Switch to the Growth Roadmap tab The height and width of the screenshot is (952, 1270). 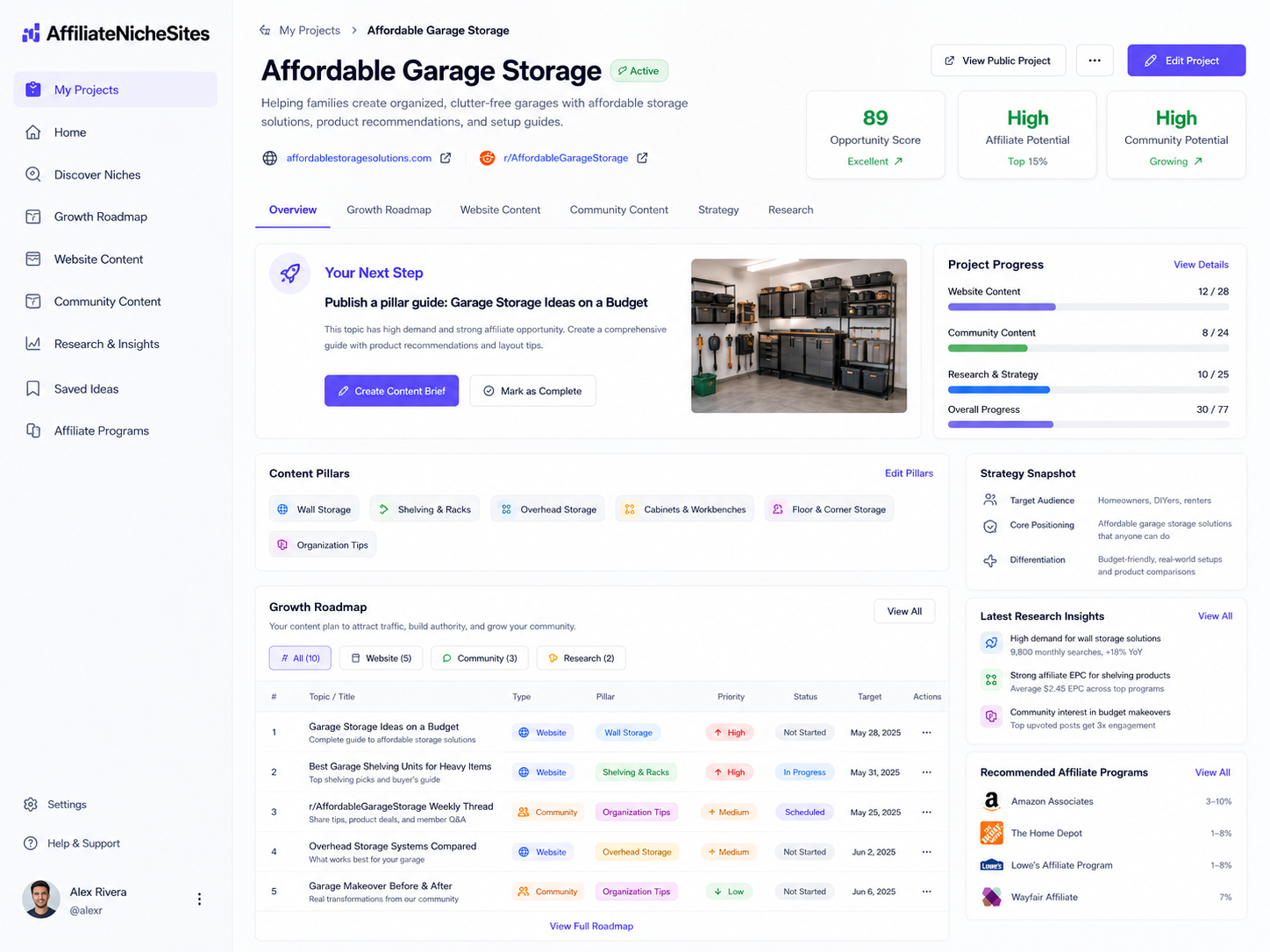pos(389,210)
